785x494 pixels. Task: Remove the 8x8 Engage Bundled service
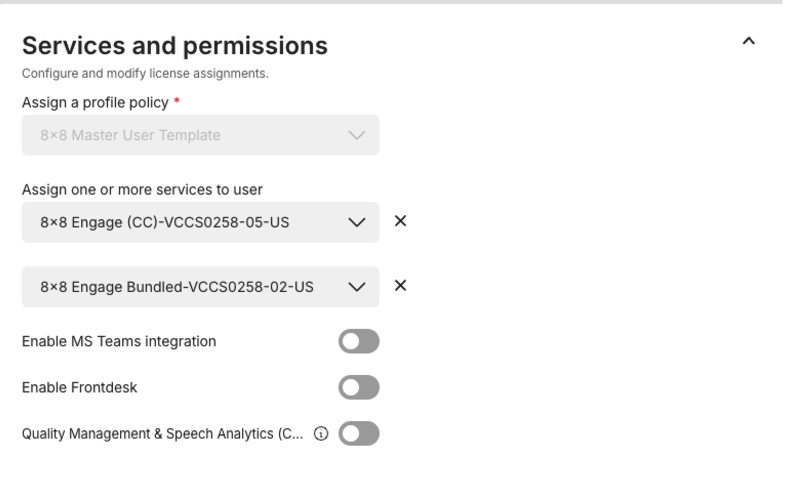400,285
